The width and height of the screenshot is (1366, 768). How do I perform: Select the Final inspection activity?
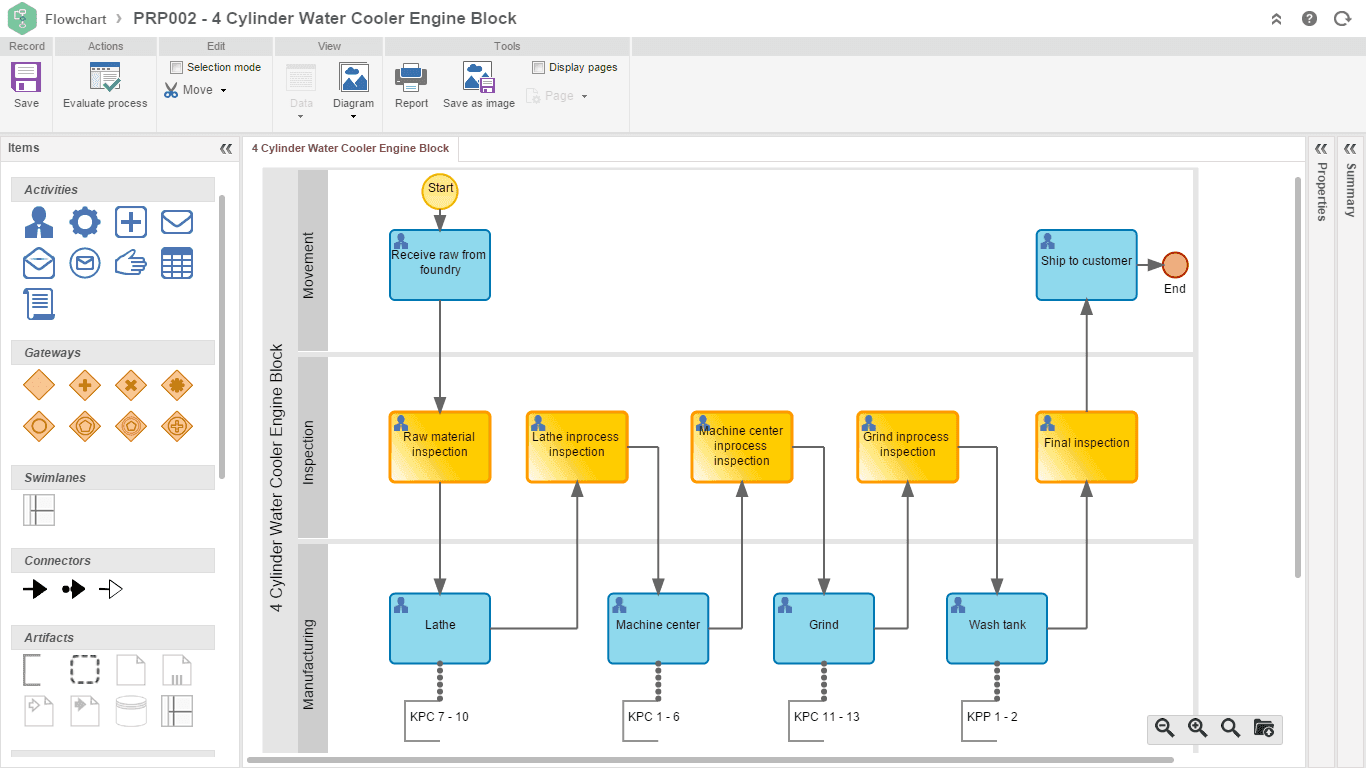1087,447
